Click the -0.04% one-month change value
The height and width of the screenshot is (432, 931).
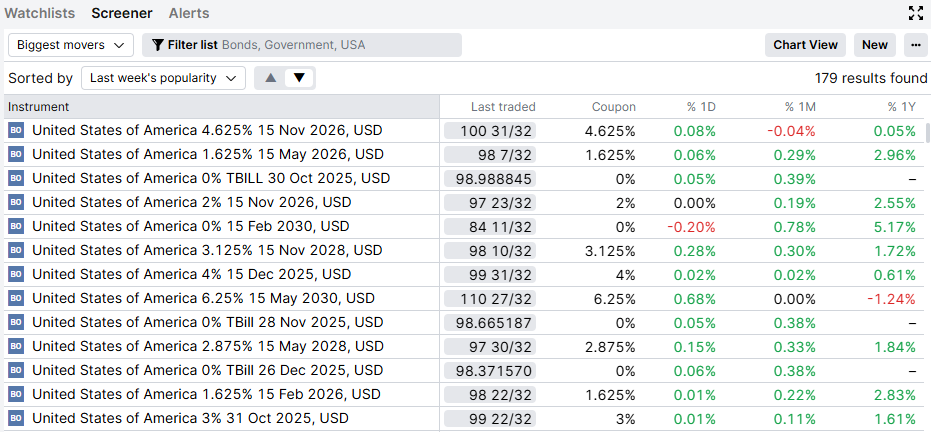pos(791,131)
